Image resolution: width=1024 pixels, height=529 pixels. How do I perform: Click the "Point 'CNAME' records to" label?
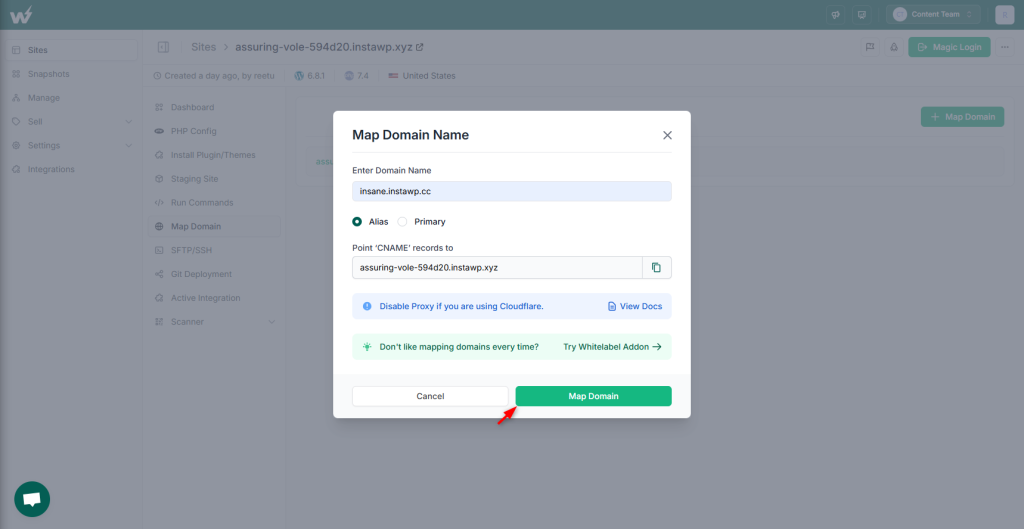[403, 248]
